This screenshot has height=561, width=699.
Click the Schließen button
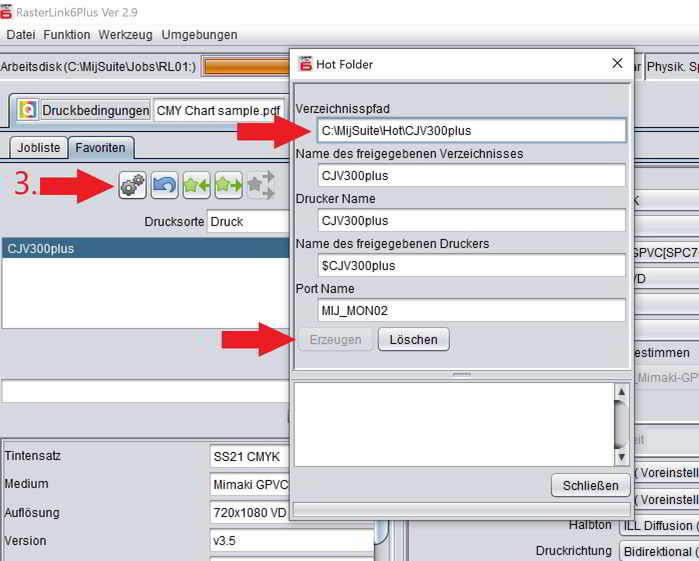tap(590, 486)
